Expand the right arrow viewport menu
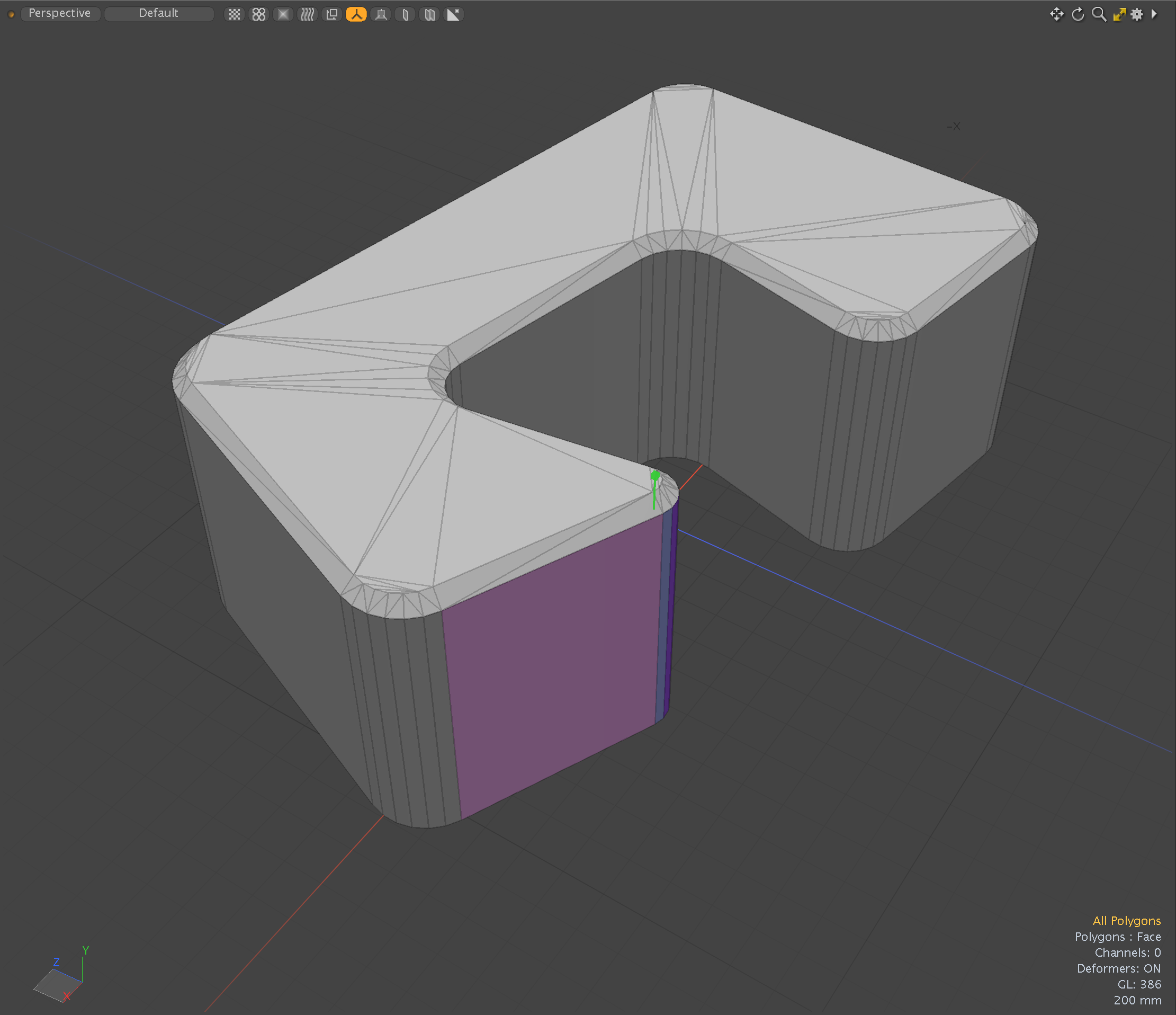1176x1015 pixels. pyautogui.click(x=1154, y=14)
